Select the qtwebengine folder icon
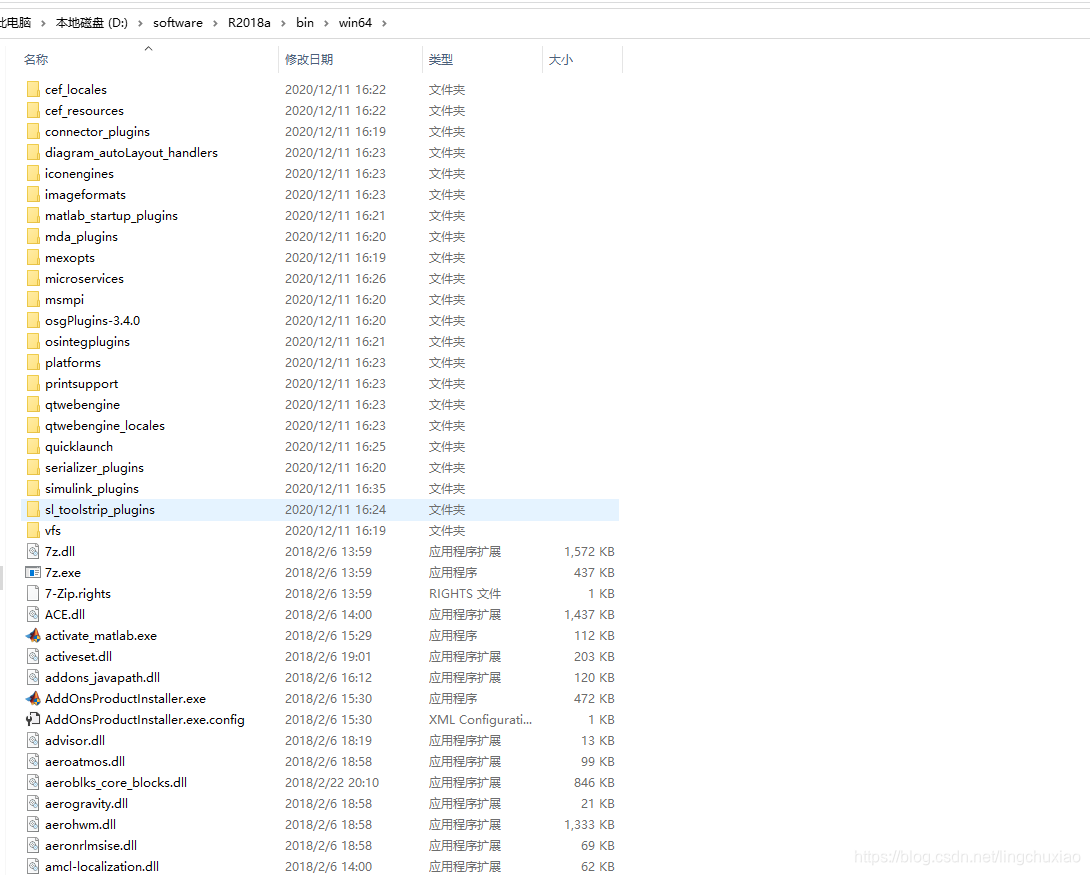Viewport: 1090px width, 875px height. click(x=33, y=404)
